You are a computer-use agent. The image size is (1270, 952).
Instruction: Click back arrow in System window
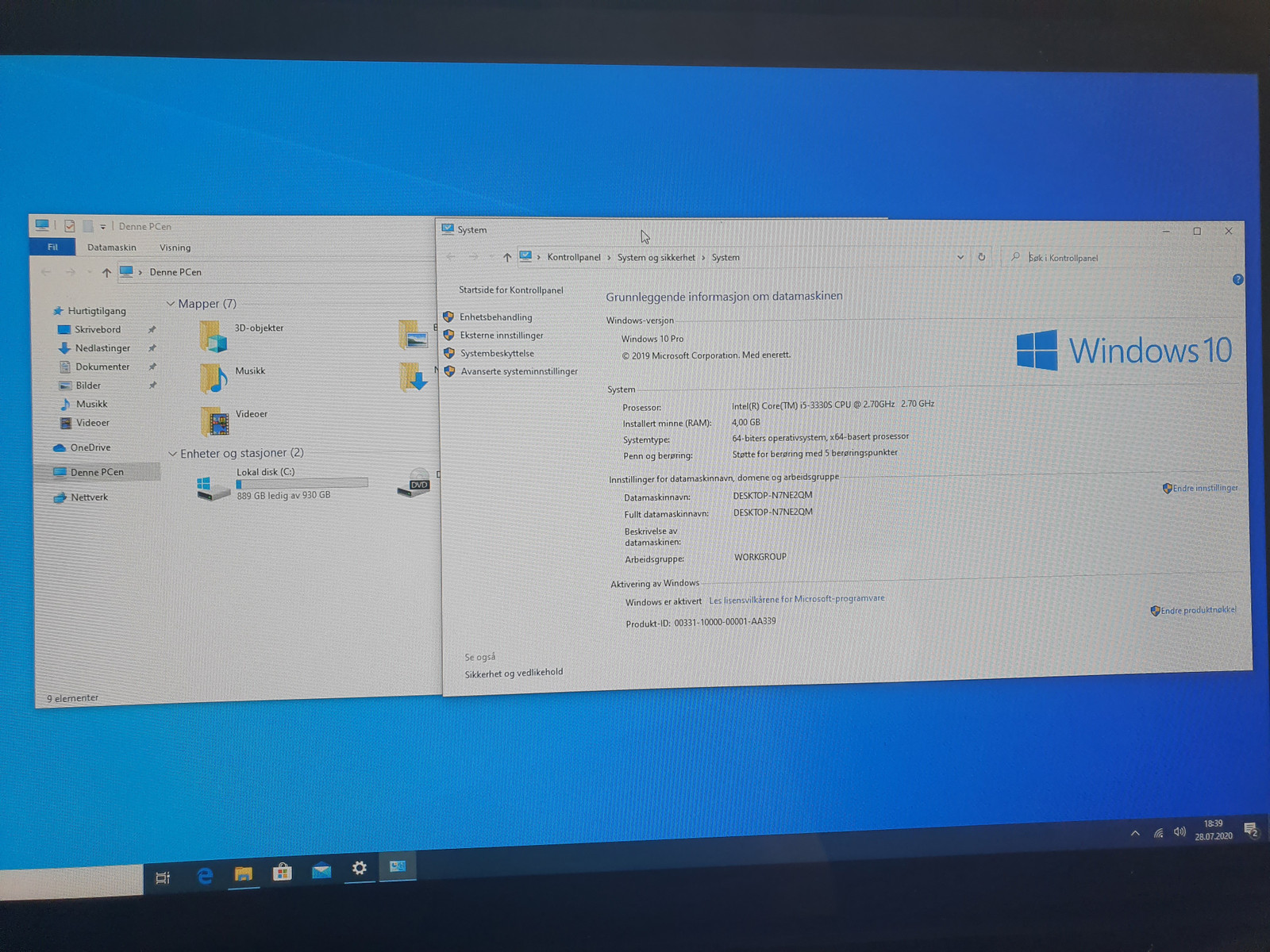451,257
